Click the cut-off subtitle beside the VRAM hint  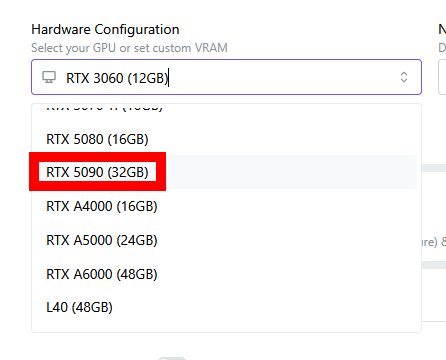(x=442, y=48)
